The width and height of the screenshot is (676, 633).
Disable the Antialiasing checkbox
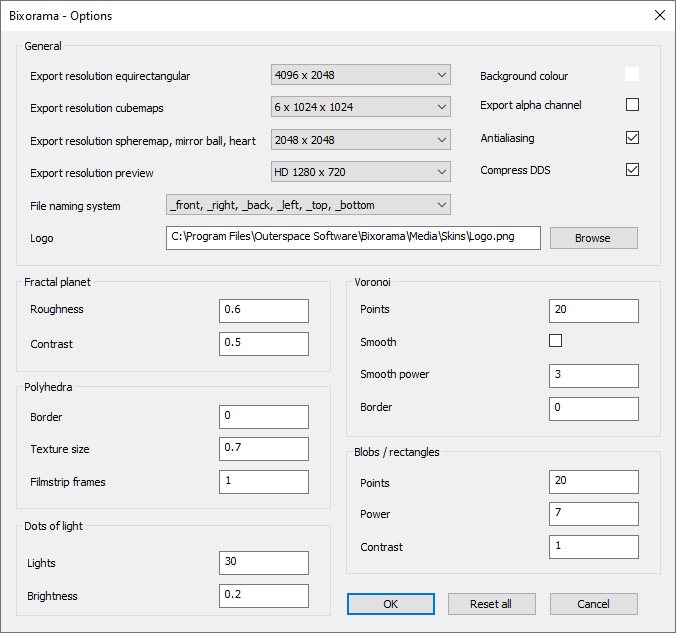(632, 137)
